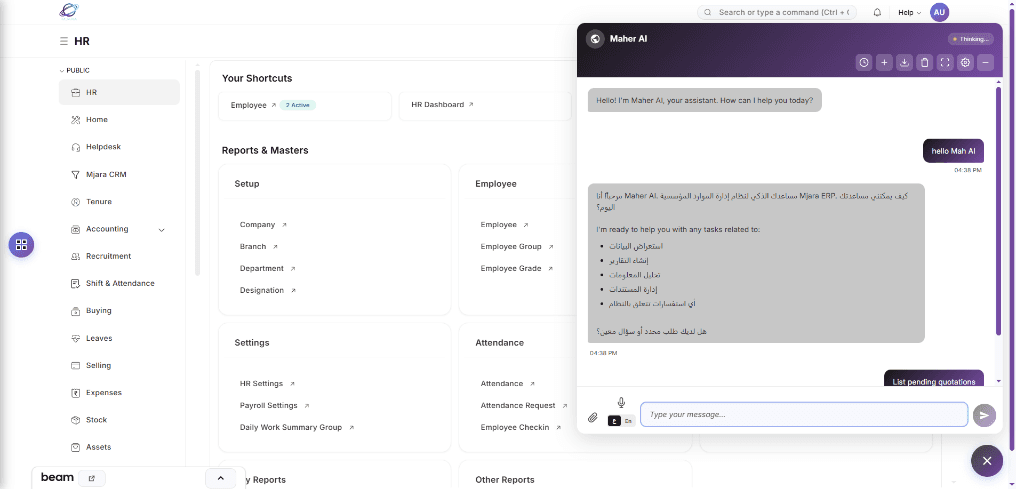Click the clipboard icon in chat header
Image resolution: width=1024 pixels, height=489 pixels.
(x=925, y=63)
